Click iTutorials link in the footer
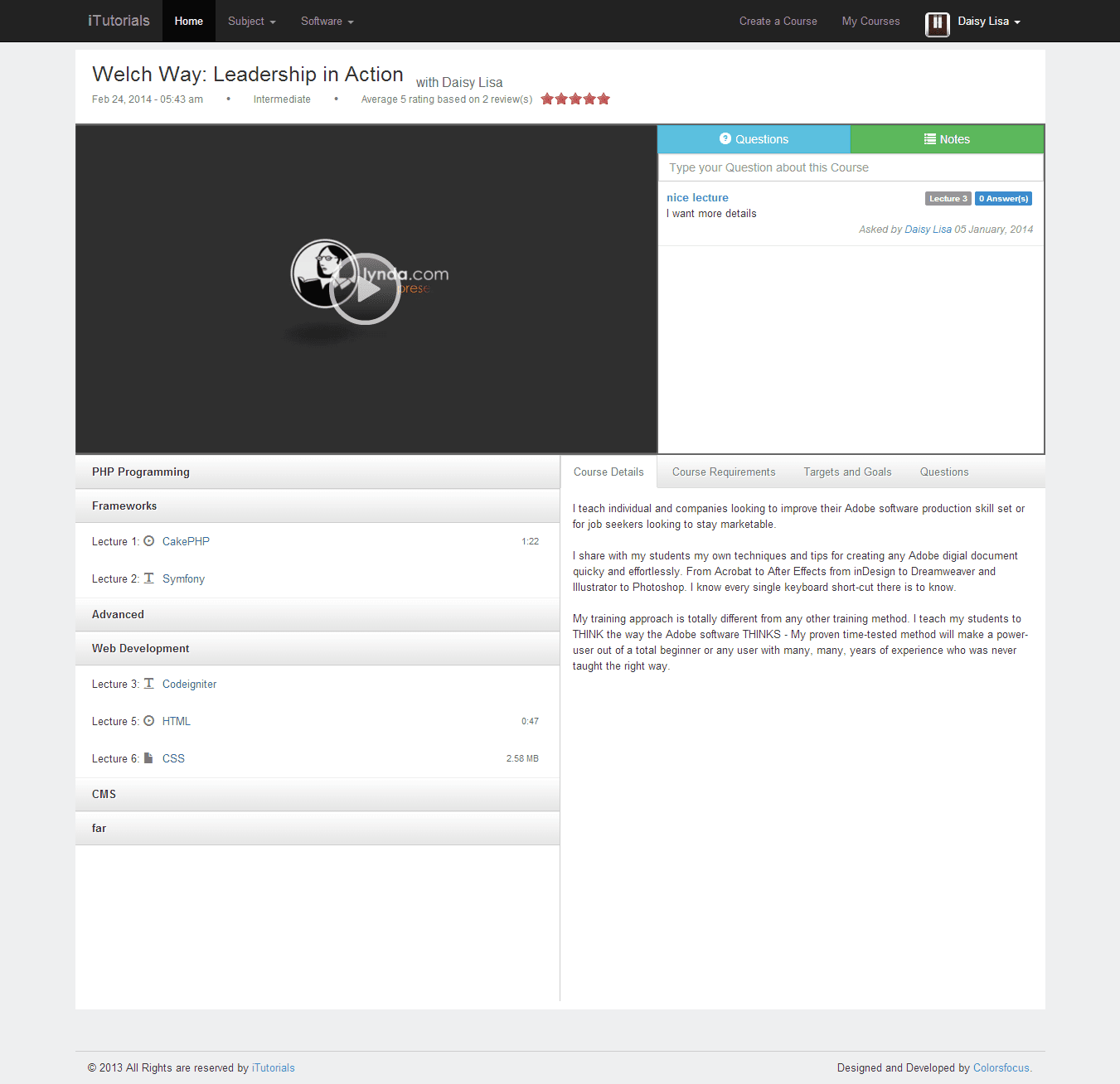Image resolution: width=1120 pixels, height=1084 pixels. pos(274,1067)
